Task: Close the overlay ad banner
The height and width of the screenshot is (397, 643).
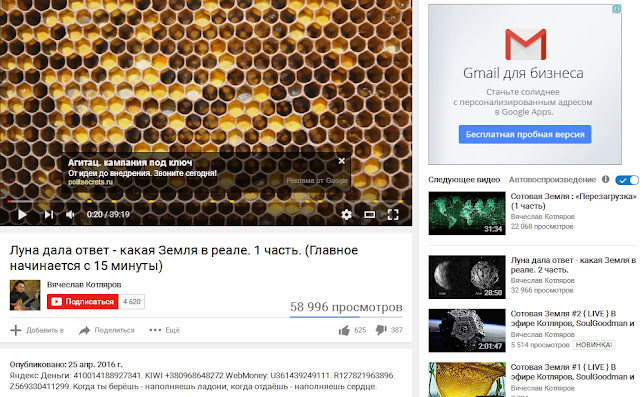Action: click(x=342, y=161)
